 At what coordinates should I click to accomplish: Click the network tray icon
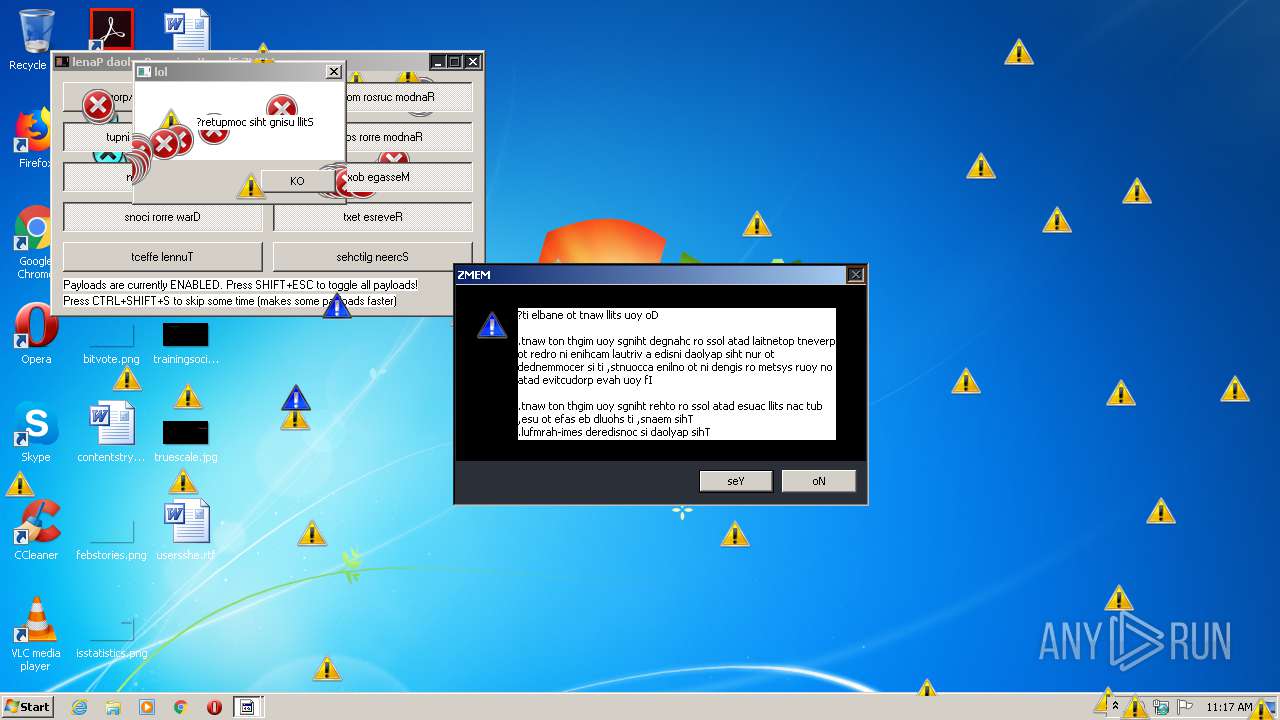click(x=1162, y=707)
